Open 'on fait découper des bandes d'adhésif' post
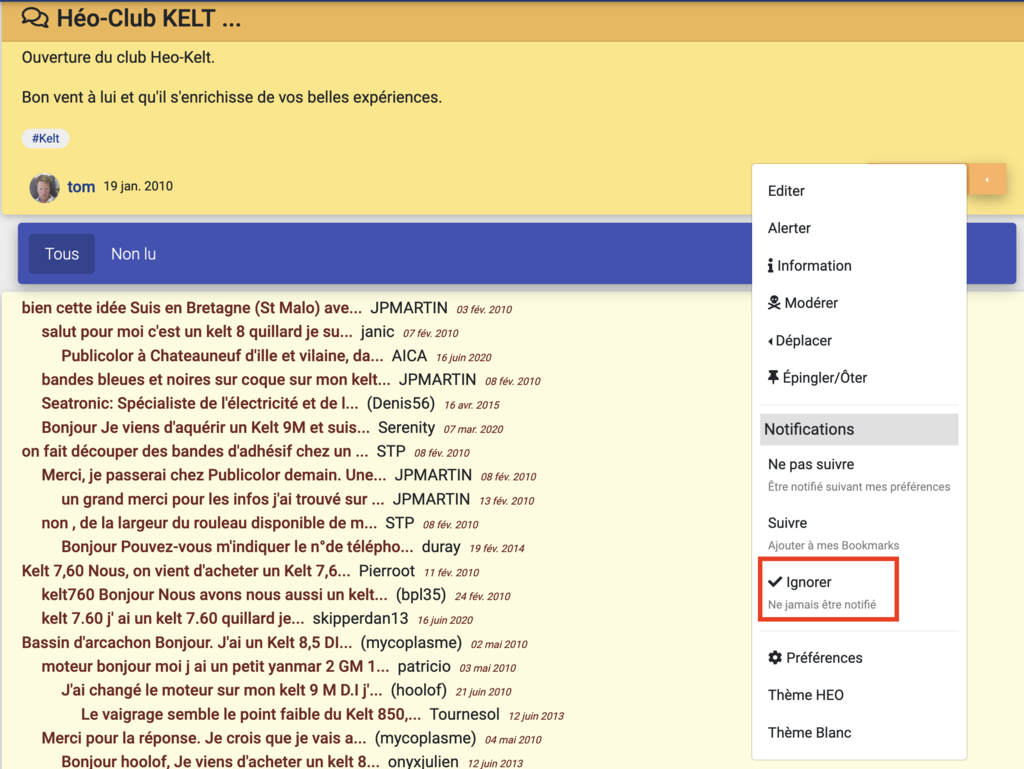This screenshot has height=769, width=1024. click(195, 451)
